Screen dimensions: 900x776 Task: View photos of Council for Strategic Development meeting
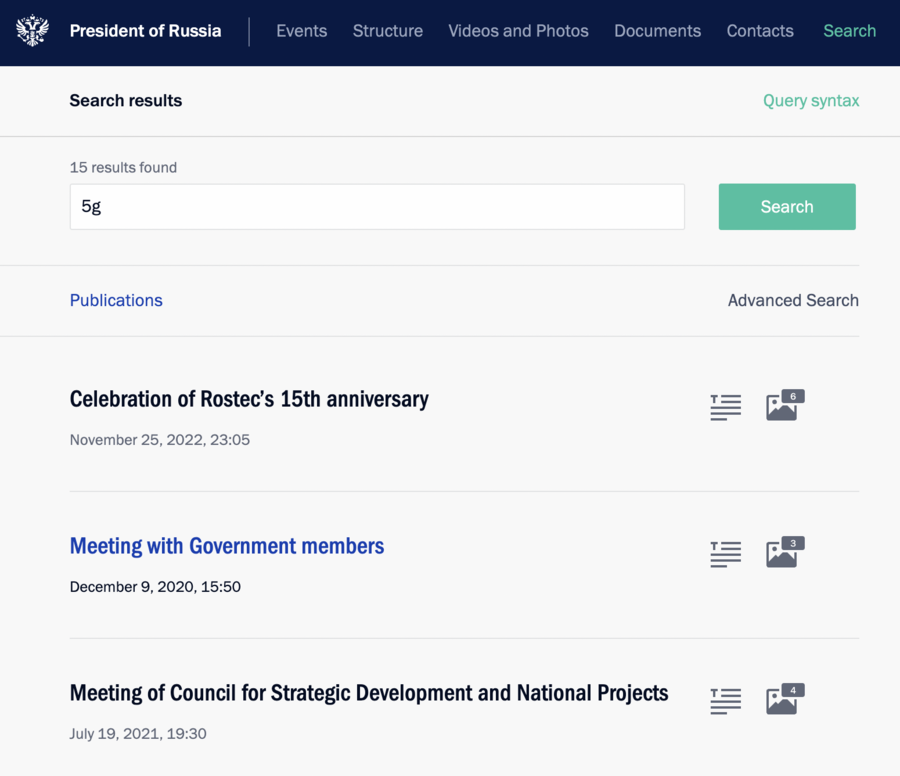[x=785, y=699]
